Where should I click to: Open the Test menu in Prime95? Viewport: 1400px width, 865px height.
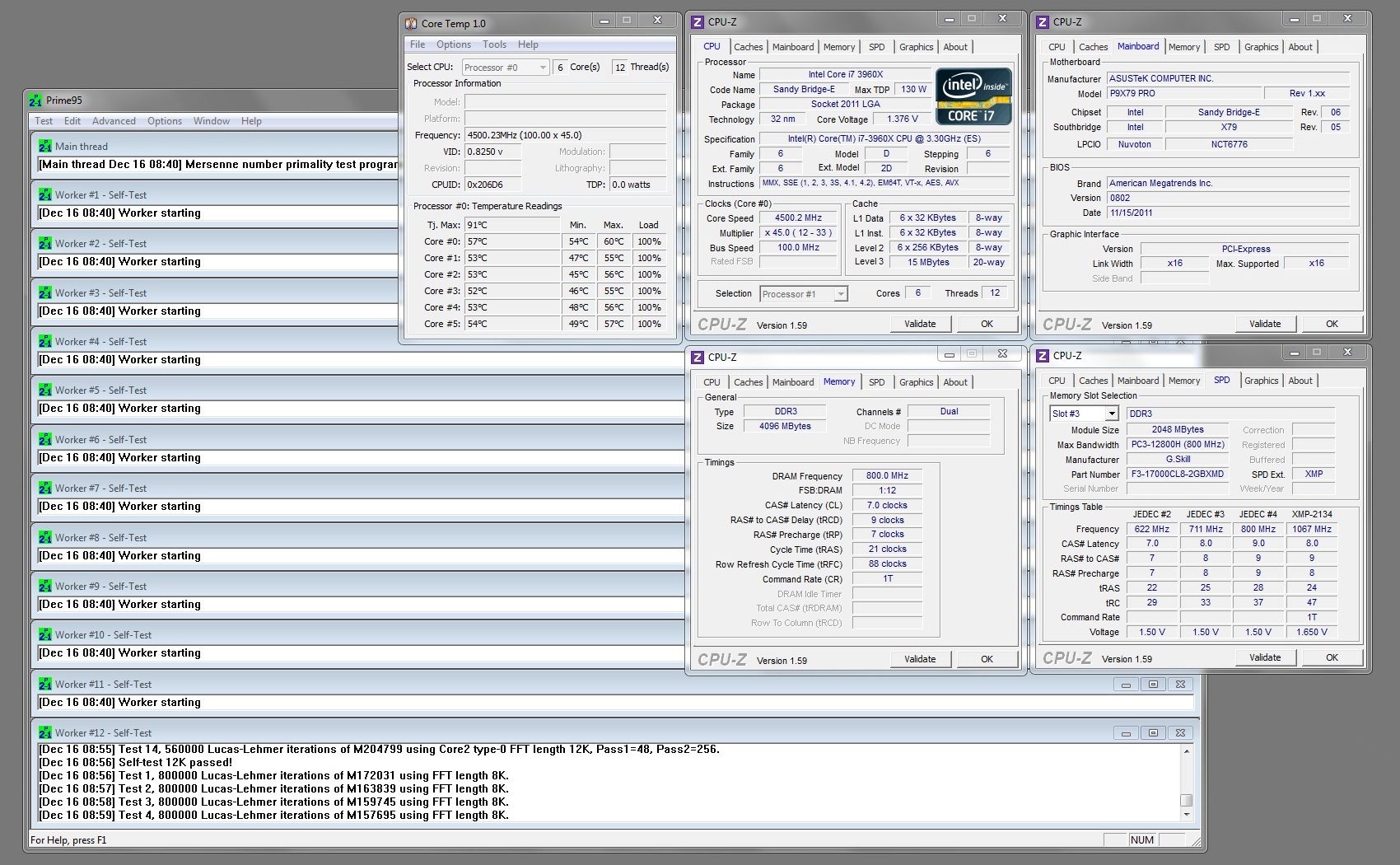click(x=44, y=121)
